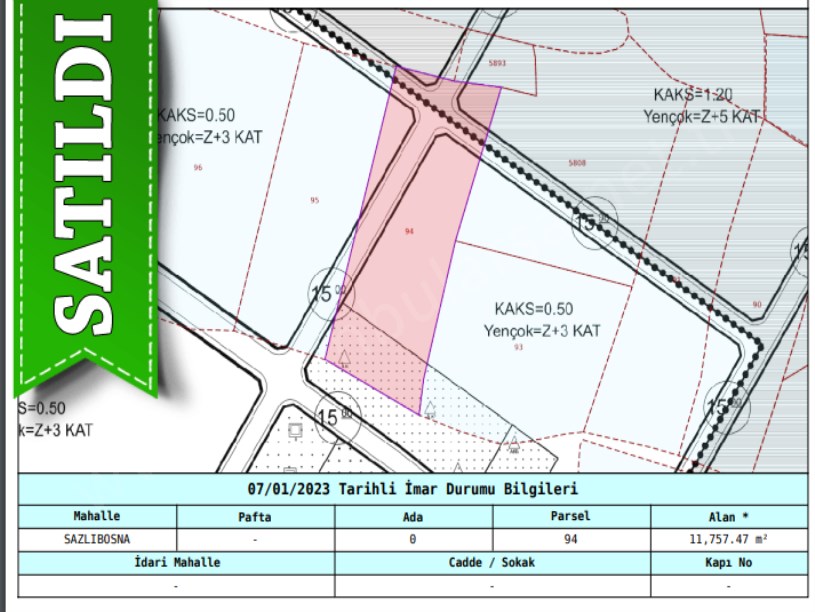Viewport: 815px width, 612px height.
Task: Click the tree symbol just below parcel 94's bottom tip
Action: [x=430, y=407]
